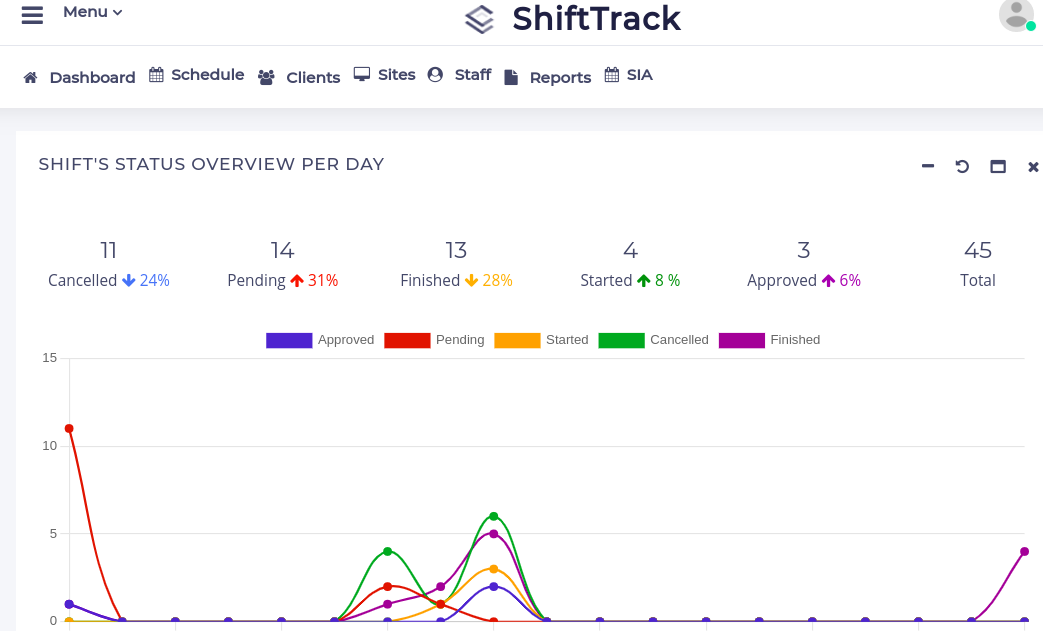Maximize the status overview panel
This screenshot has width=1043, height=631.
(x=998, y=166)
